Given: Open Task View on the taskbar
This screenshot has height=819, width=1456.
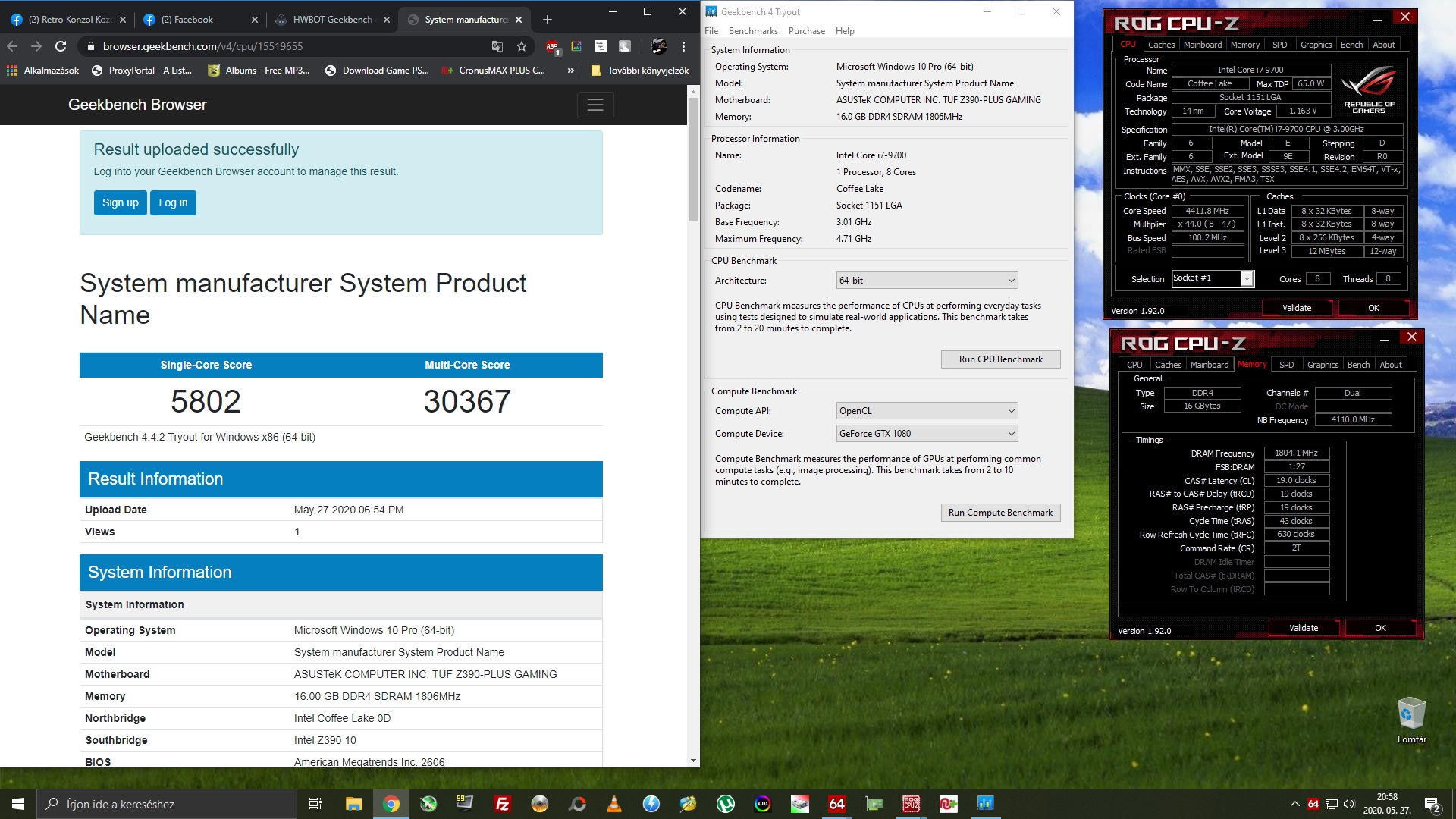Looking at the screenshot, I should tap(315, 804).
